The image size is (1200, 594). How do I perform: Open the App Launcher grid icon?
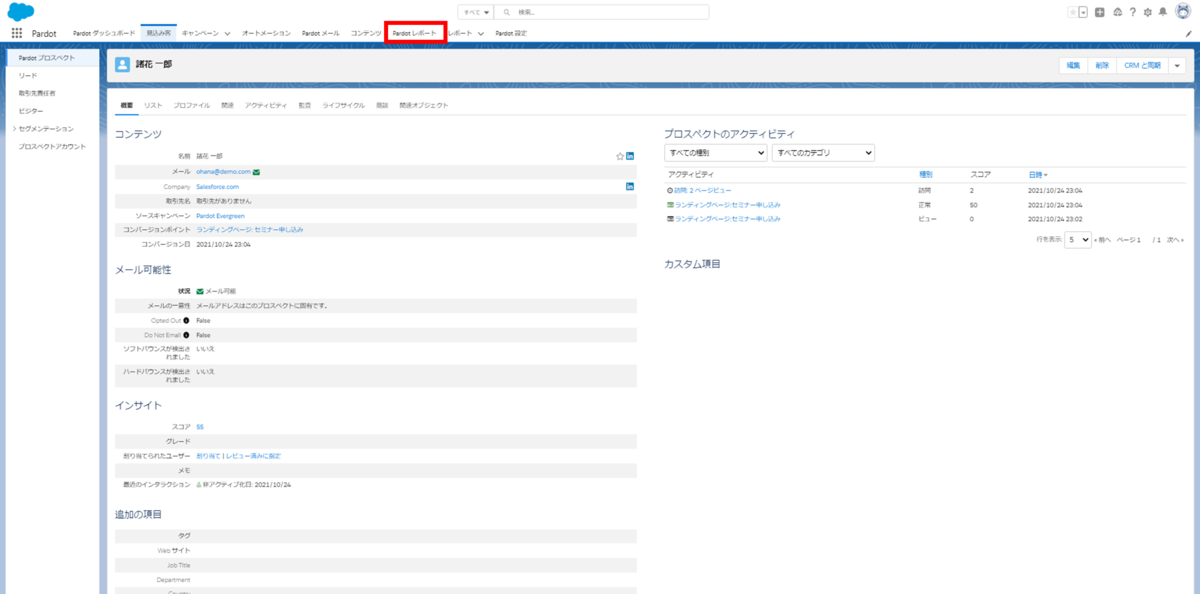(x=17, y=33)
